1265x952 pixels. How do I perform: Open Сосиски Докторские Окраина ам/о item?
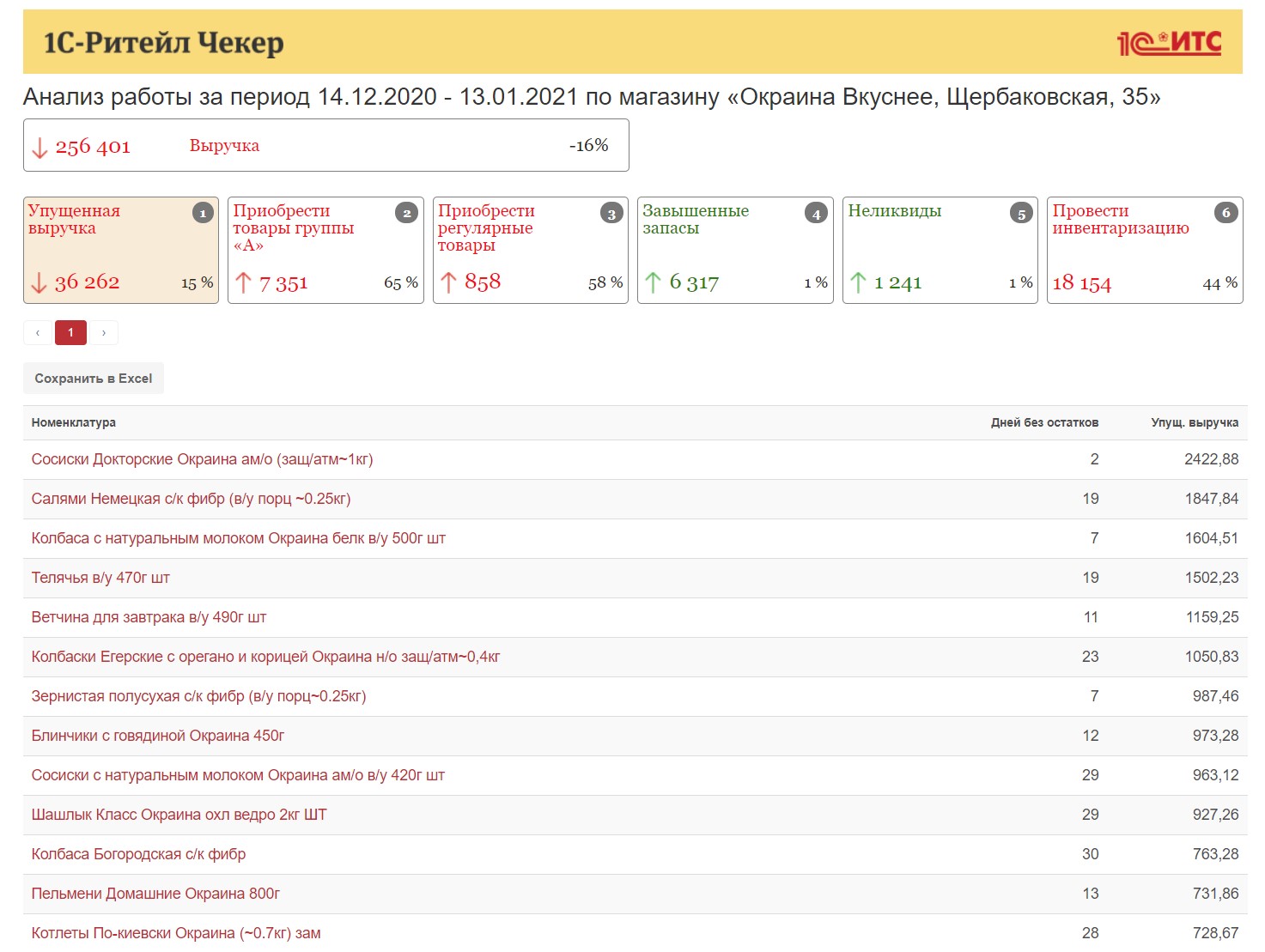[x=203, y=459]
